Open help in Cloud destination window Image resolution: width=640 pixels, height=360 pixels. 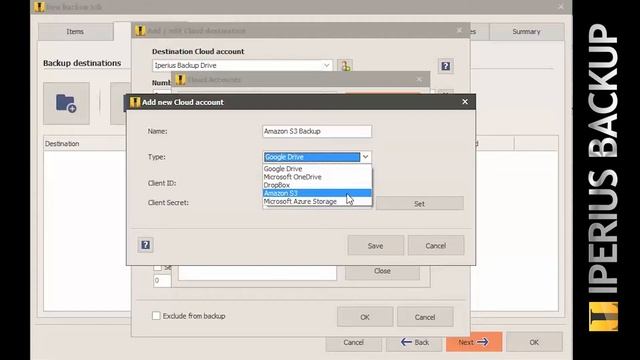coord(445,66)
